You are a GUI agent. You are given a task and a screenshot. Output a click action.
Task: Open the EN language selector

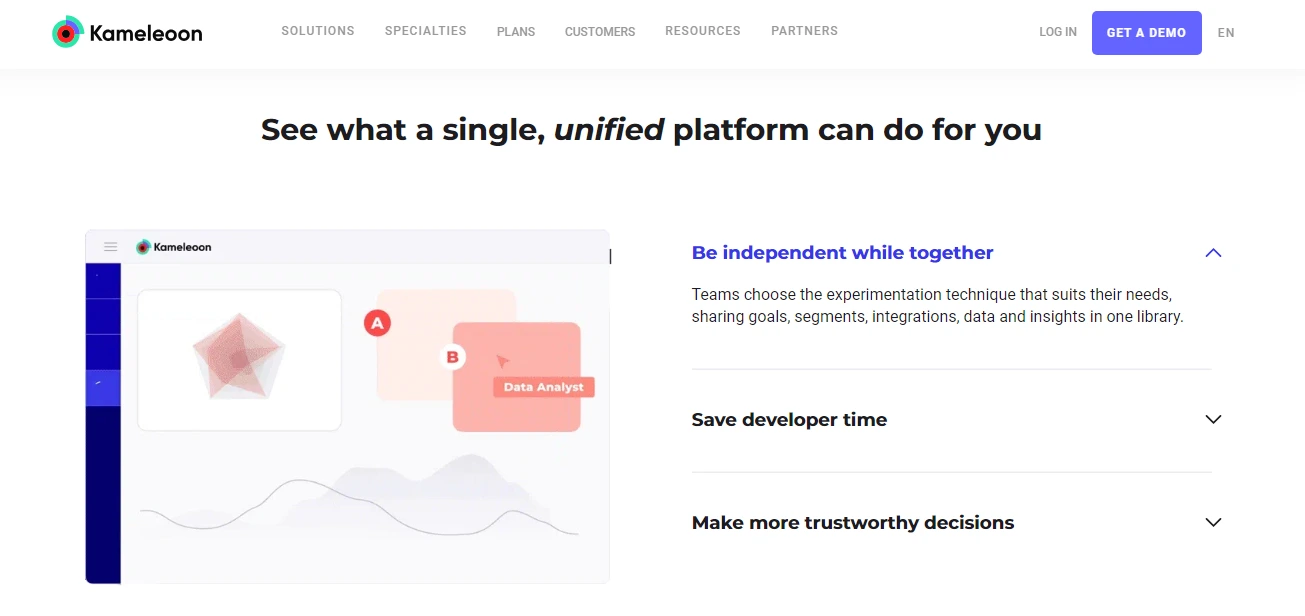coord(1226,33)
